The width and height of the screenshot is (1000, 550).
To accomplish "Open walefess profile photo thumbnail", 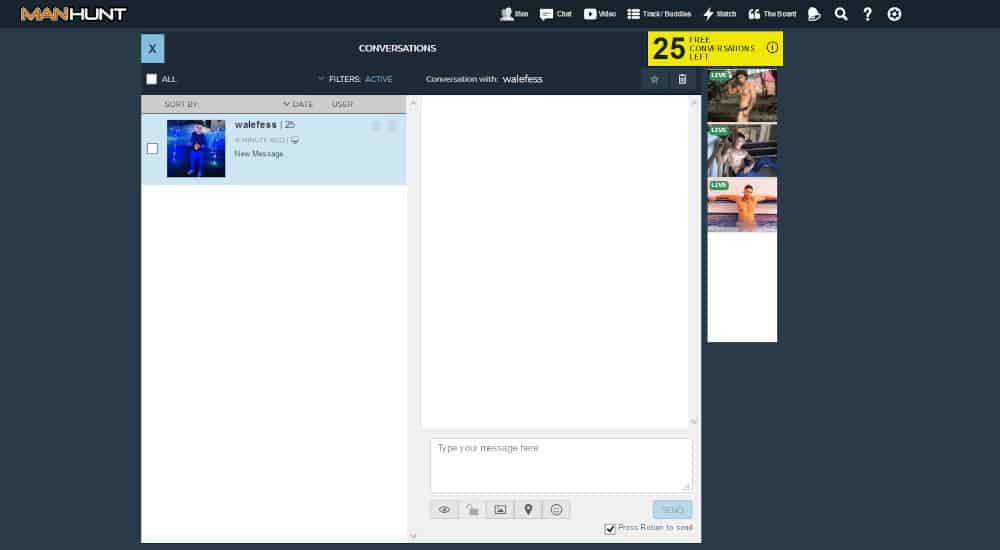I will coord(196,149).
